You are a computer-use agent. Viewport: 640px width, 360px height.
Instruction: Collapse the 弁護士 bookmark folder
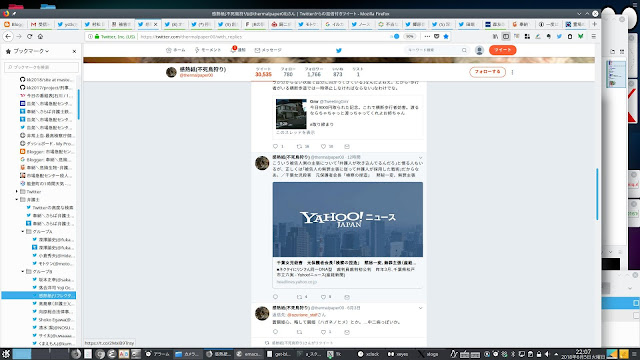[x=17, y=200]
